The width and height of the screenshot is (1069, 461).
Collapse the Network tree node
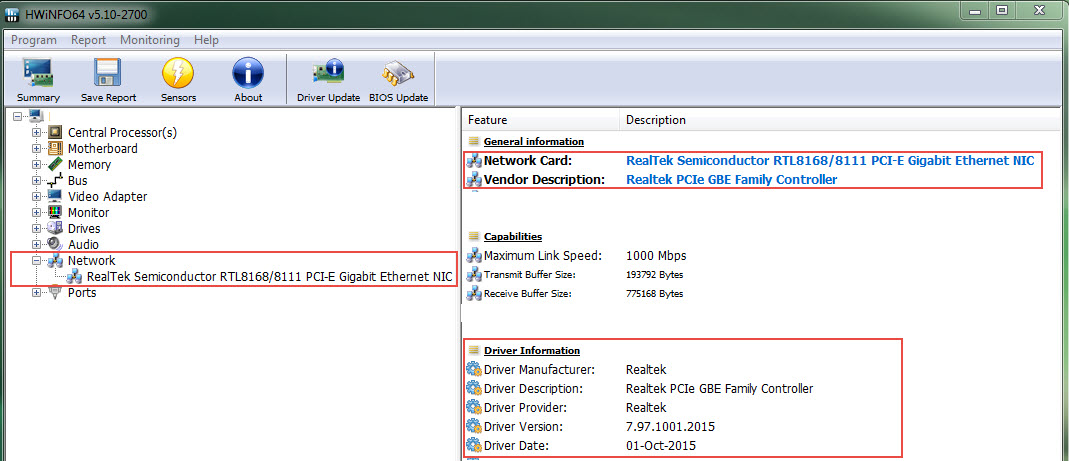[37, 260]
